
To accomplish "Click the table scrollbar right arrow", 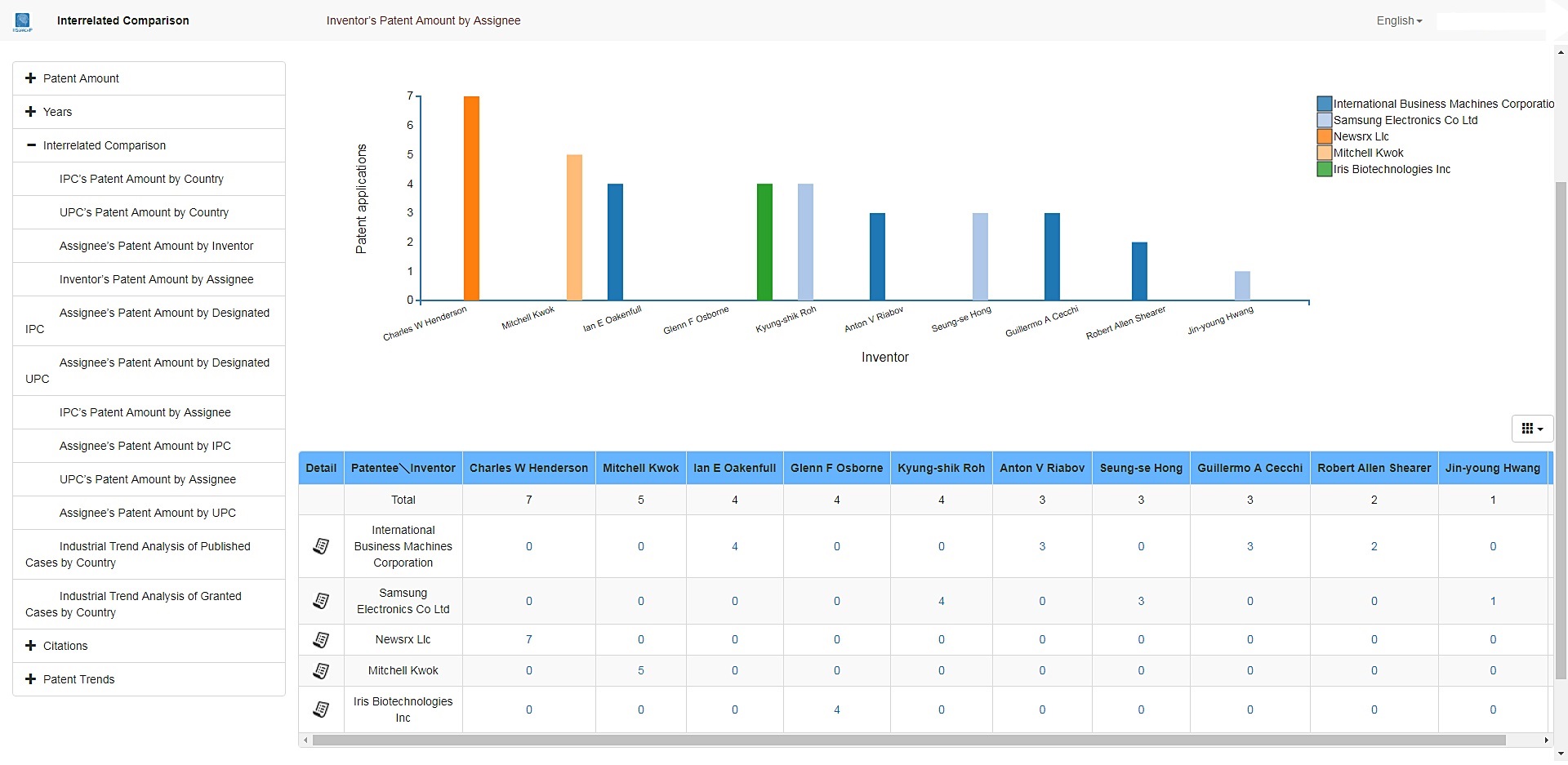I will coord(1546,741).
